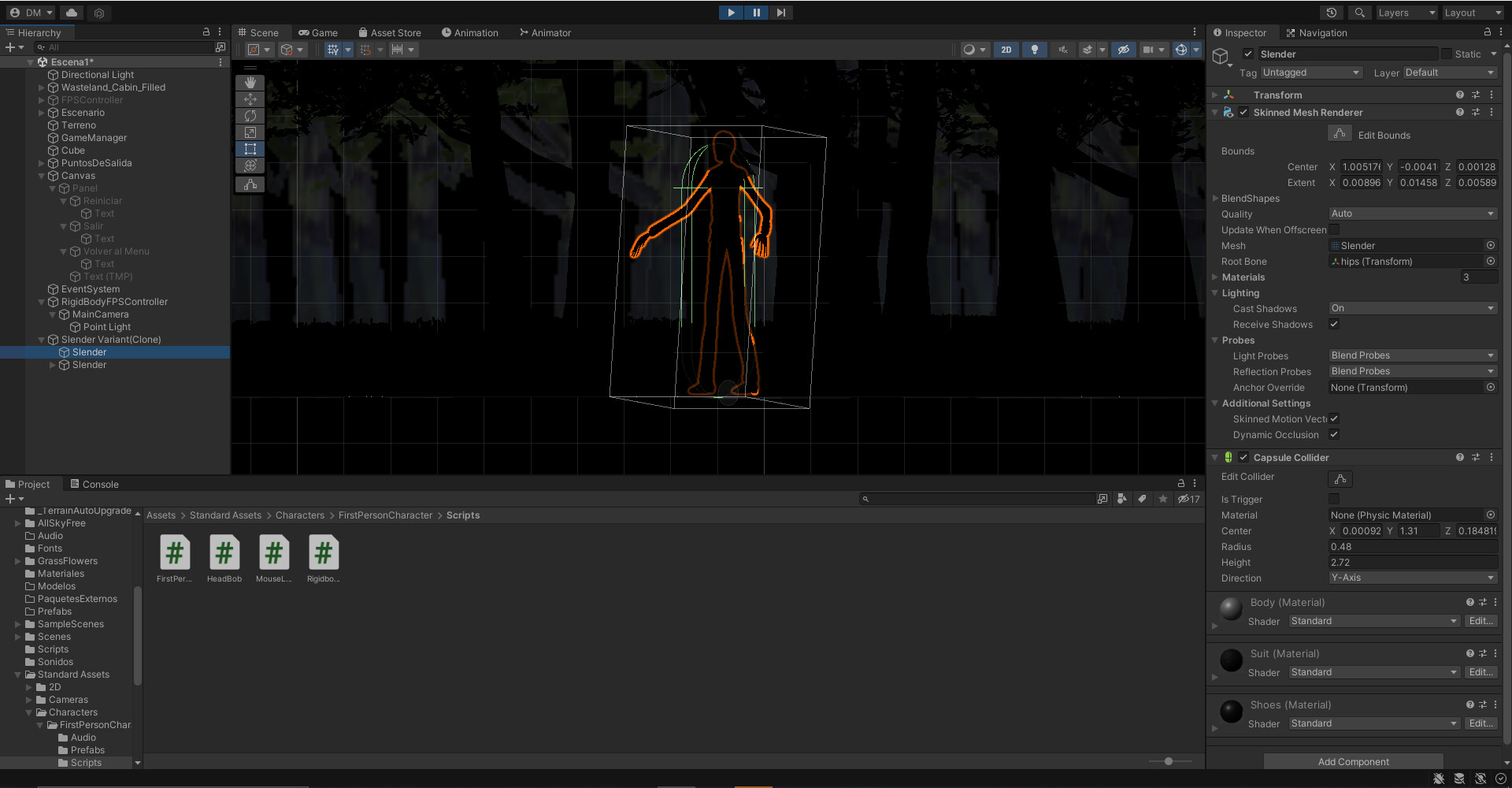1512x788 pixels.
Task: Open scene camera settings icon
Action: point(1148,50)
